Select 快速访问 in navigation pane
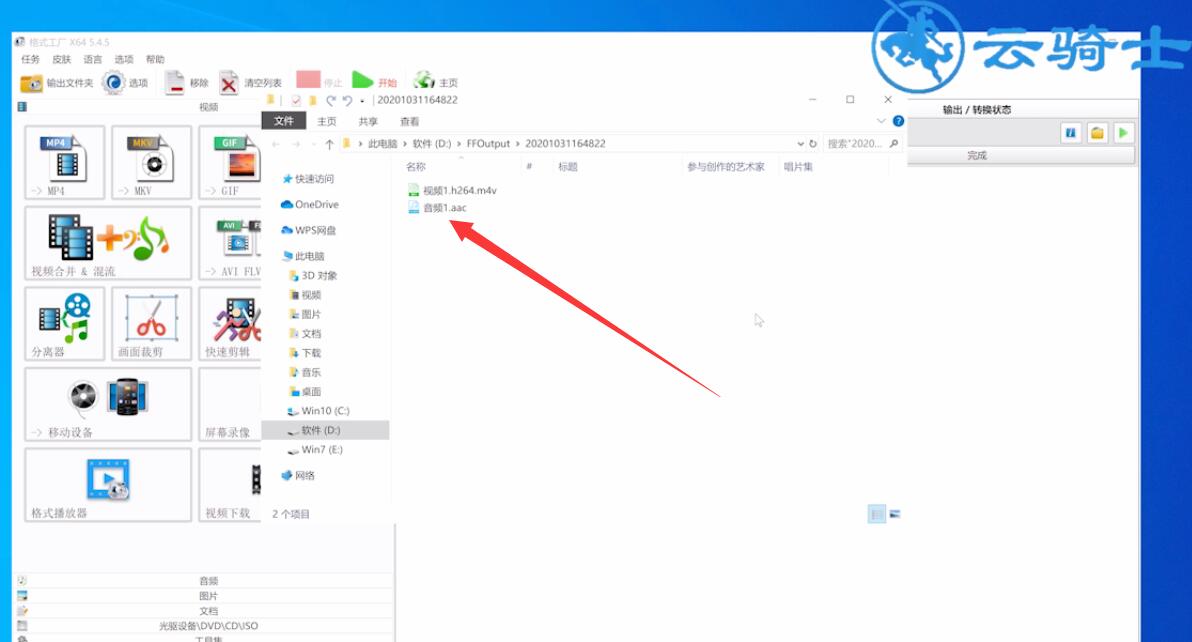This screenshot has height=642, width=1192. (x=308, y=179)
